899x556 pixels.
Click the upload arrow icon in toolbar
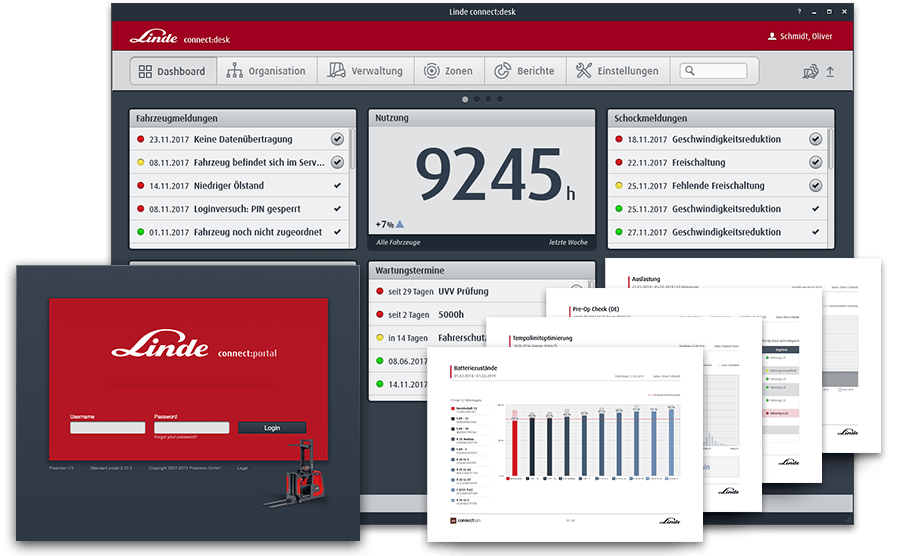point(829,72)
